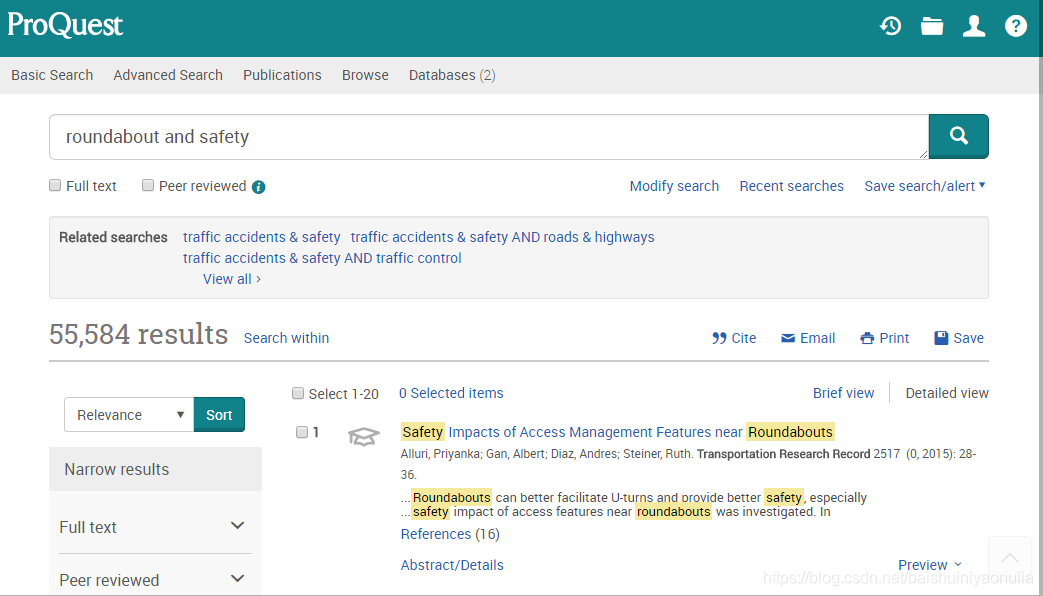Image resolution: width=1043 pixels, height=596 pixels.
Task: Open the My Research folder icon
Action: click(x=932, y=27)
